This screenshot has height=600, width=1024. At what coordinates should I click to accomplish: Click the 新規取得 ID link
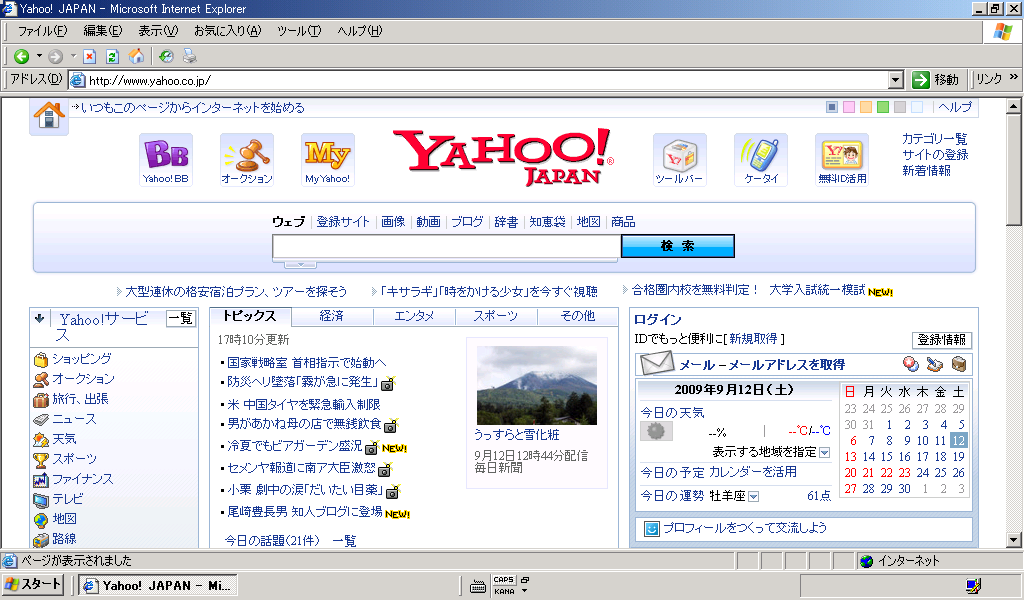754,339
